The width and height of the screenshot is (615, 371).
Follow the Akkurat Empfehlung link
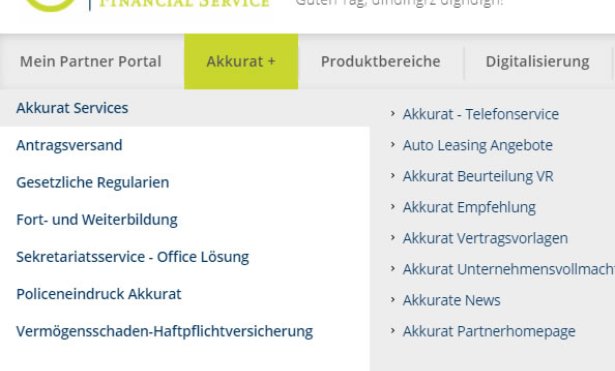click(x=469, y=207)
